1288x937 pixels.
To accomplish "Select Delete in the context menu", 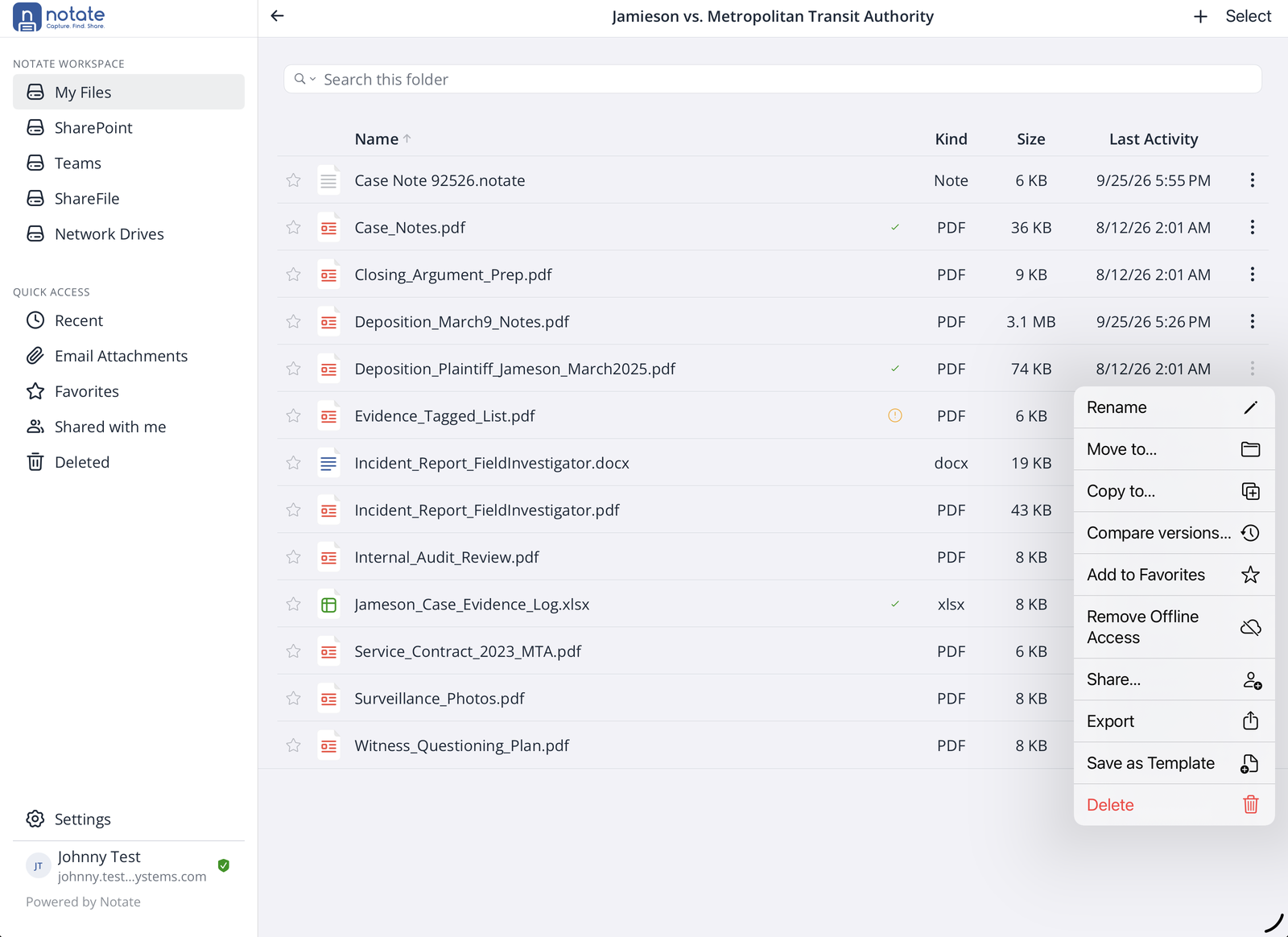I will click(x=1174, y=805).
